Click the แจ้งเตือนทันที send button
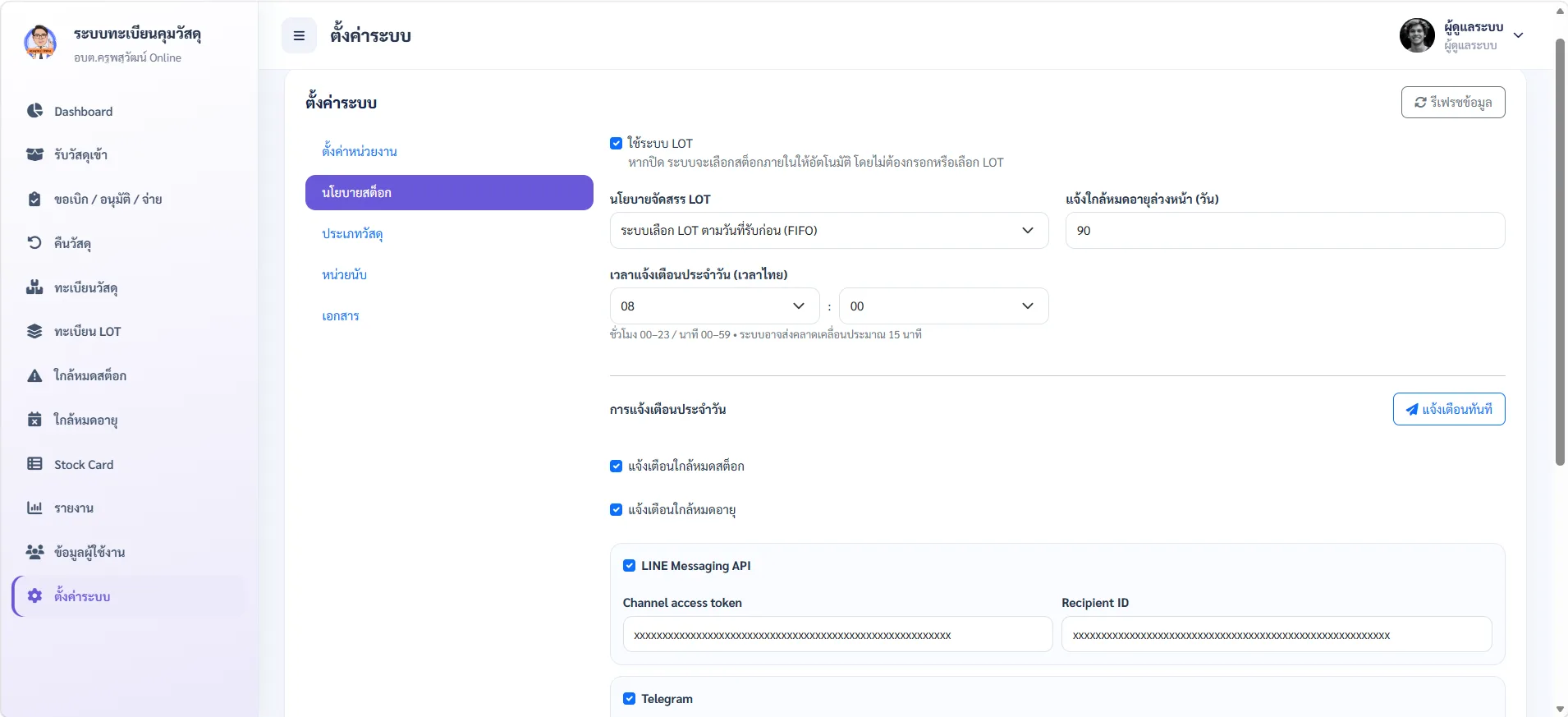The image size is (1568, 717). (x=1449, y=409)
